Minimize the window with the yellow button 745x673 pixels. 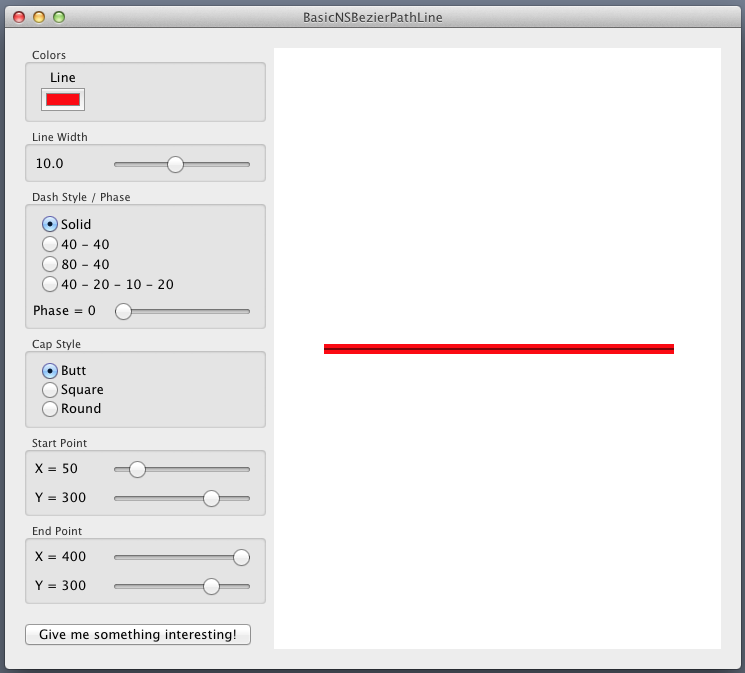click(x=39, y=18)
